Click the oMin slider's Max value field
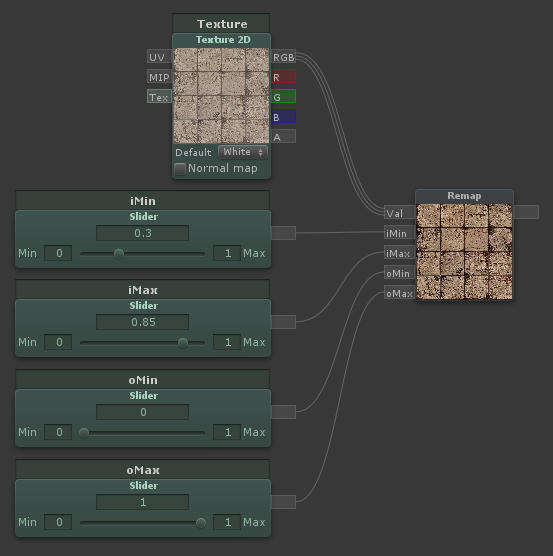Screen dimensions: 553x556 pos(227,432)
